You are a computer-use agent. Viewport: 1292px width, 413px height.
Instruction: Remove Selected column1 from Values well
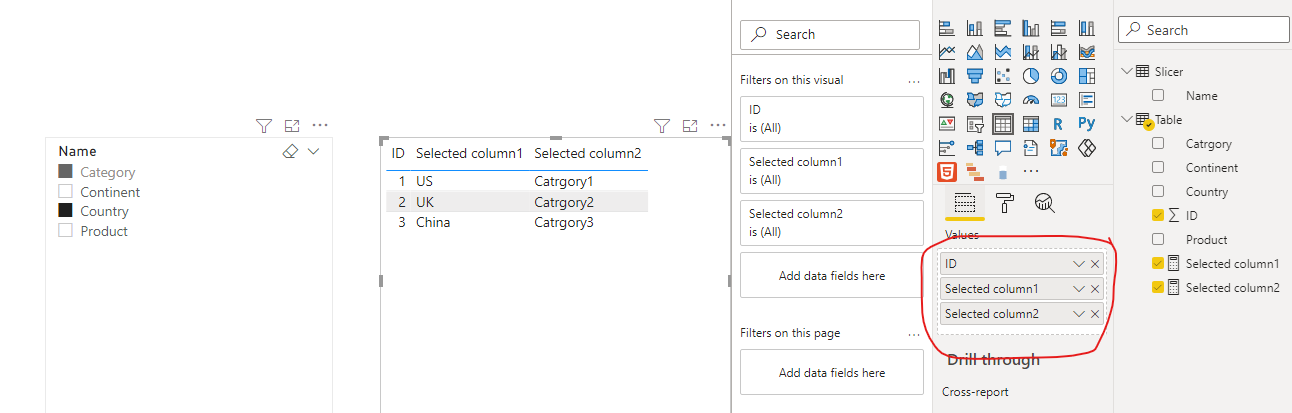coord(1095,289)
